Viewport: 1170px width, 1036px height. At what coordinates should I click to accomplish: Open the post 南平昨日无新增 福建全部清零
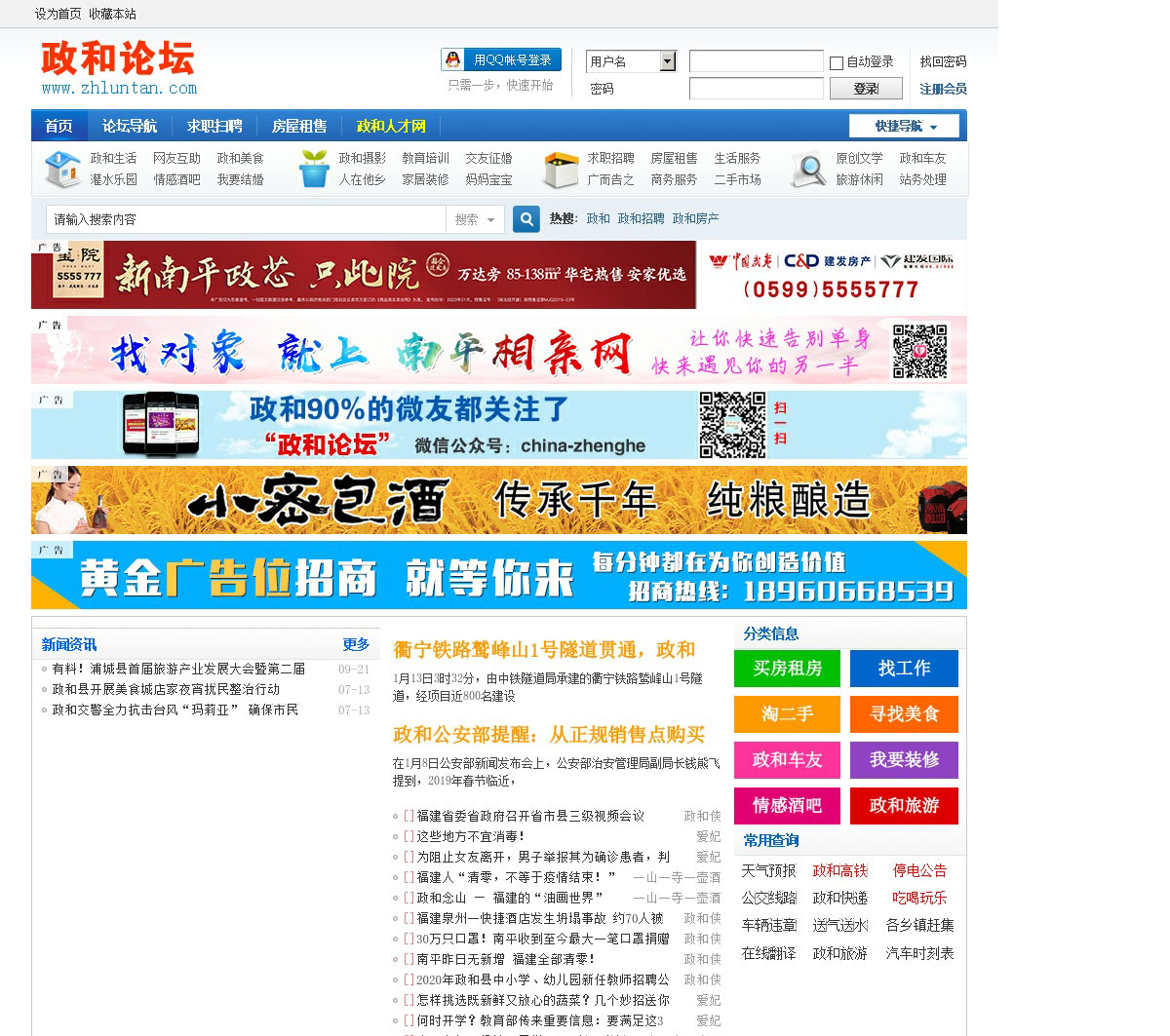506,959
